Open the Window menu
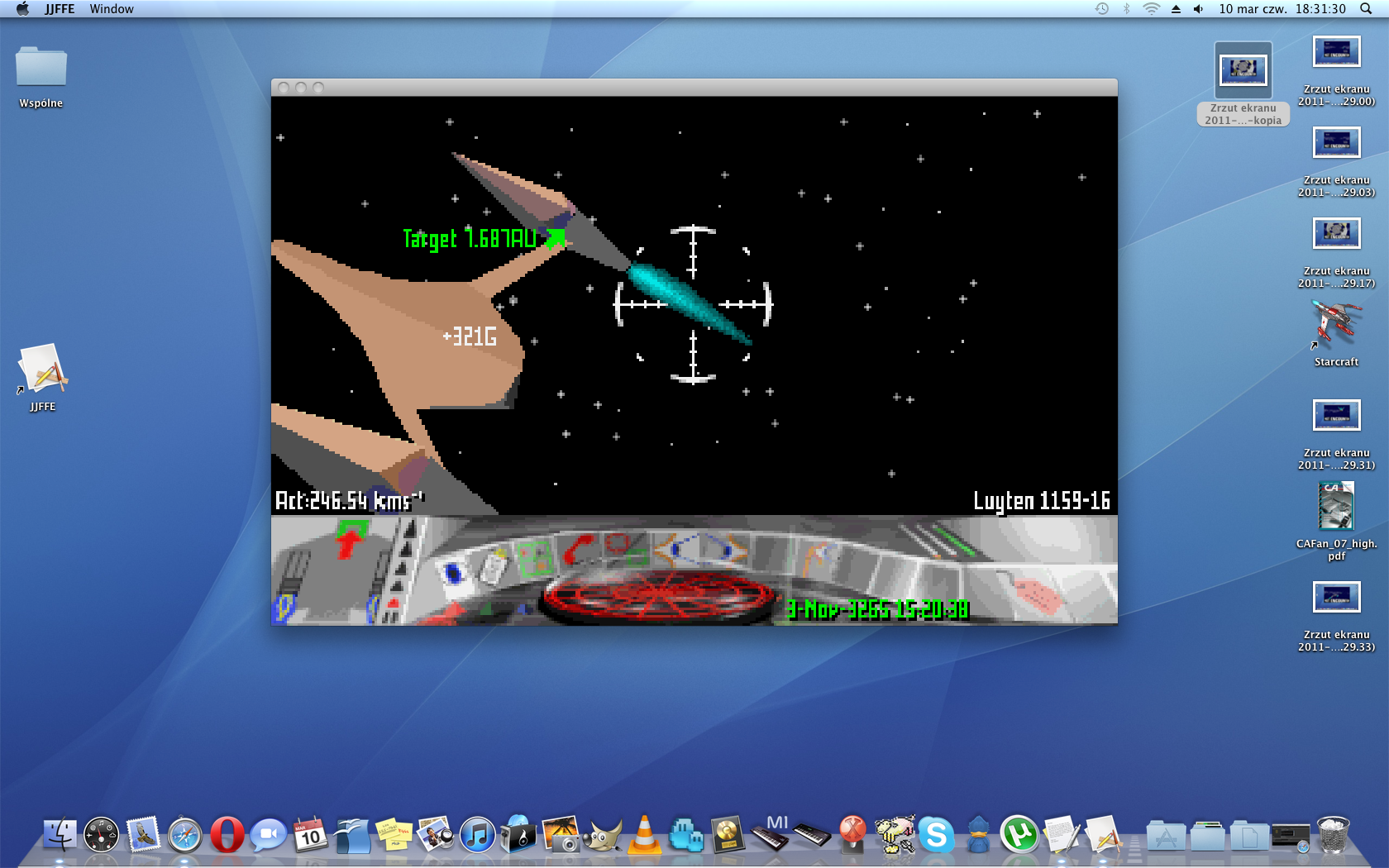This screenshot has height=868, width=1389. point(112,9)
